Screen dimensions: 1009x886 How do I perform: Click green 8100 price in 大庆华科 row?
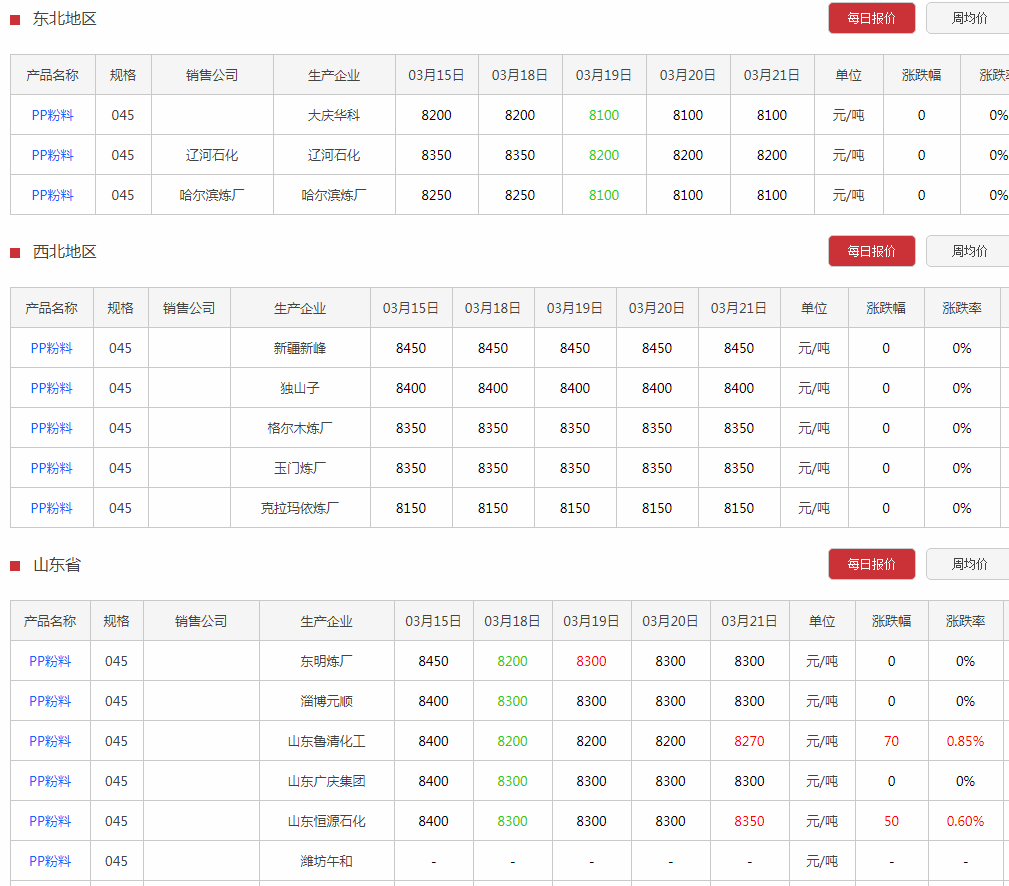click(604, 115)
